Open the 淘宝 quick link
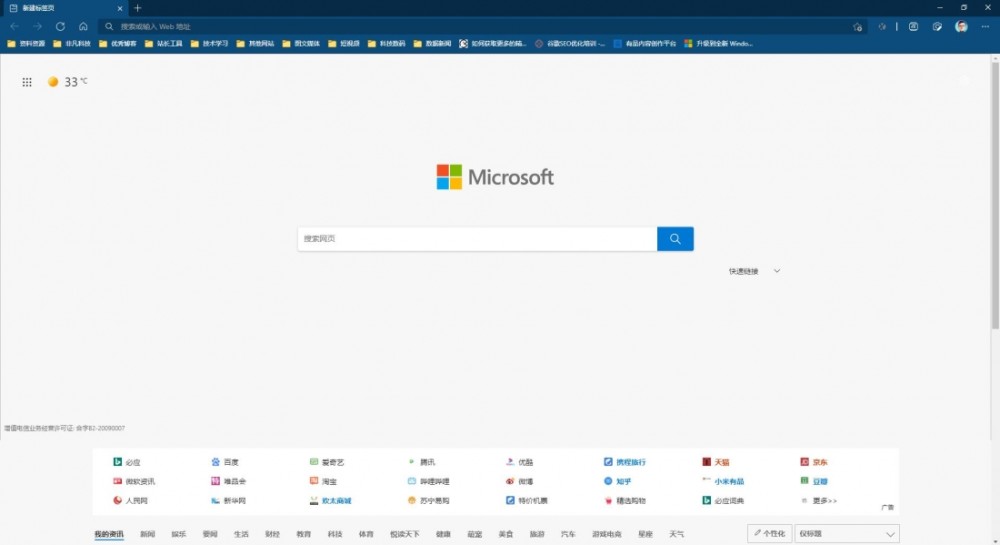This screenshot has width=1000, height=545. [x=323, y=481]
